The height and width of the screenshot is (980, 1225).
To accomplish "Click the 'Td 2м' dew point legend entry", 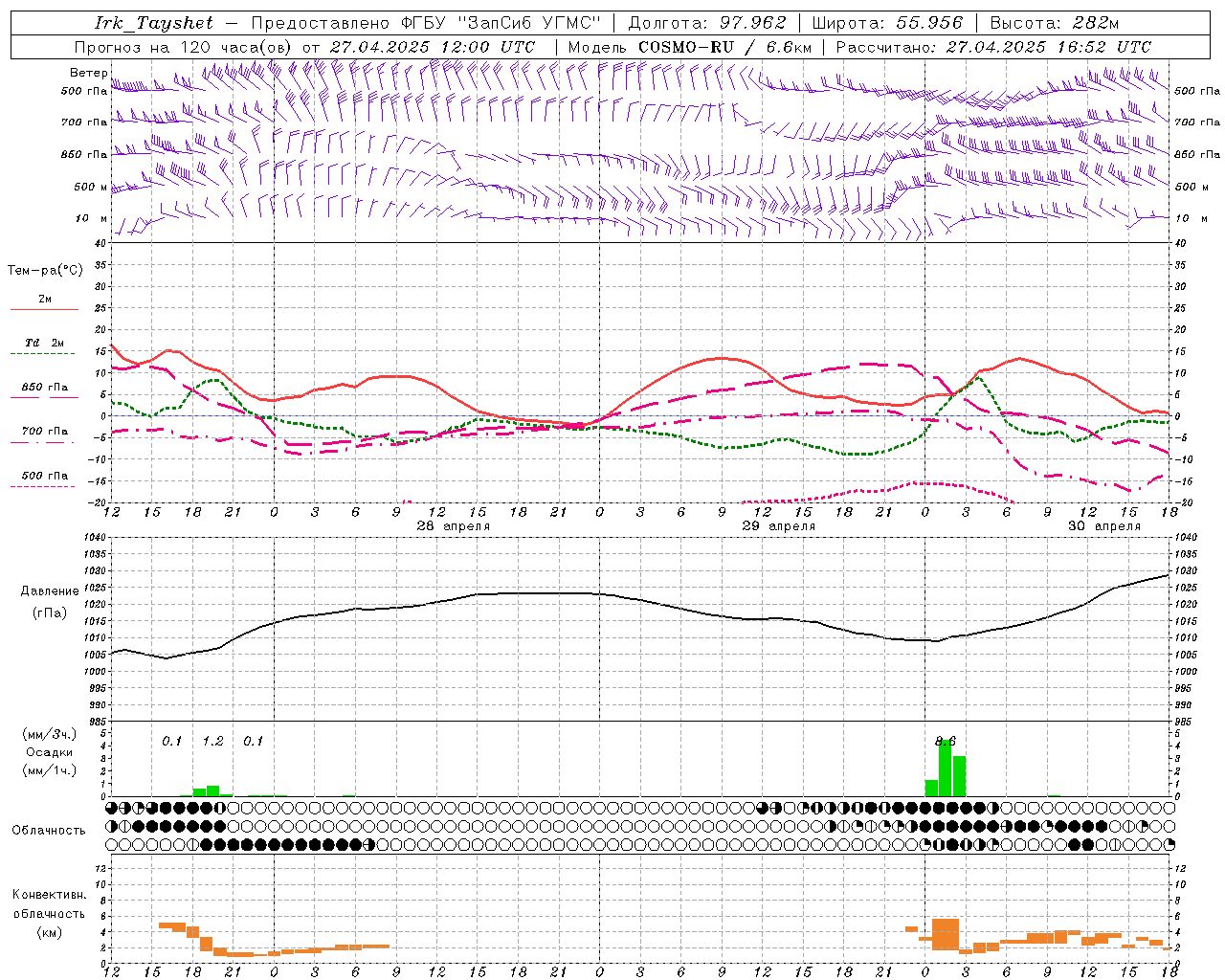I will click(x=44, y=343).
